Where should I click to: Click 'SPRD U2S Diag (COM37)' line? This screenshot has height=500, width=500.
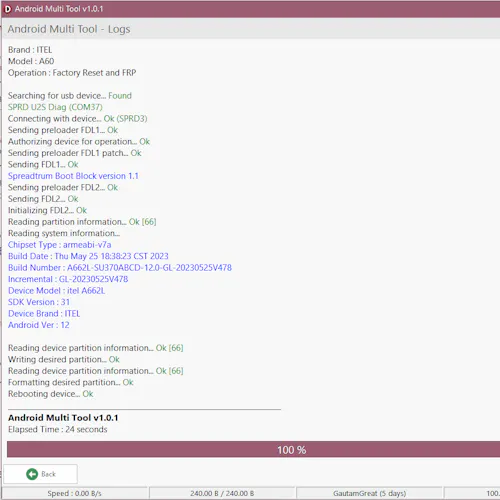coord(55,107)
